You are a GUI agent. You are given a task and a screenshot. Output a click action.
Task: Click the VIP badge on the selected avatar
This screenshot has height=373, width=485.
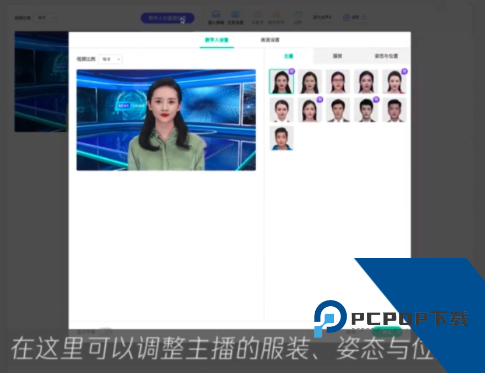pyautogui.click(x=292, y=71)
